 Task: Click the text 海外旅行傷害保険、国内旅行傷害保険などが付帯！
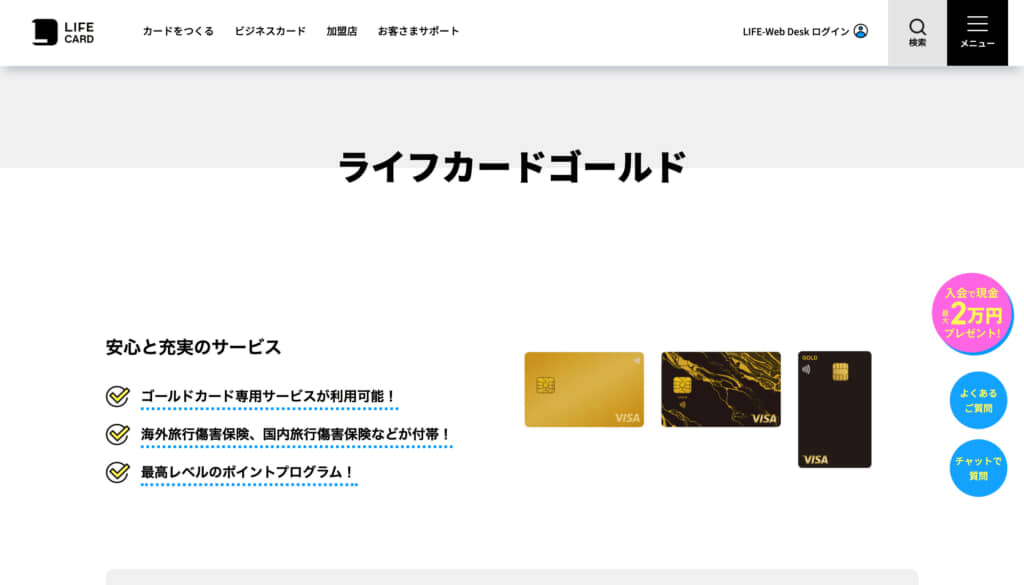pos(296,434)
